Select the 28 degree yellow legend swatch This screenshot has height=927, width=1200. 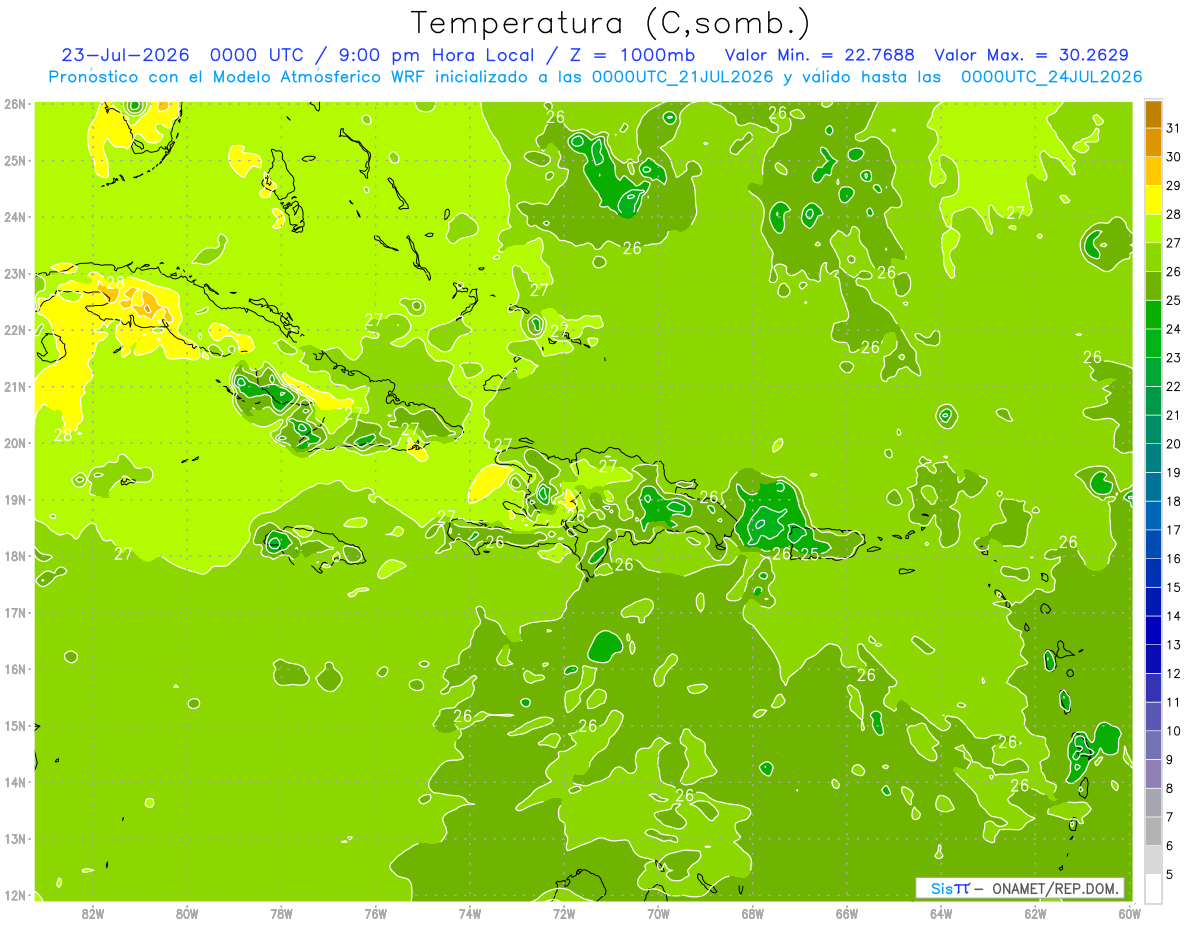[1152, 200]
